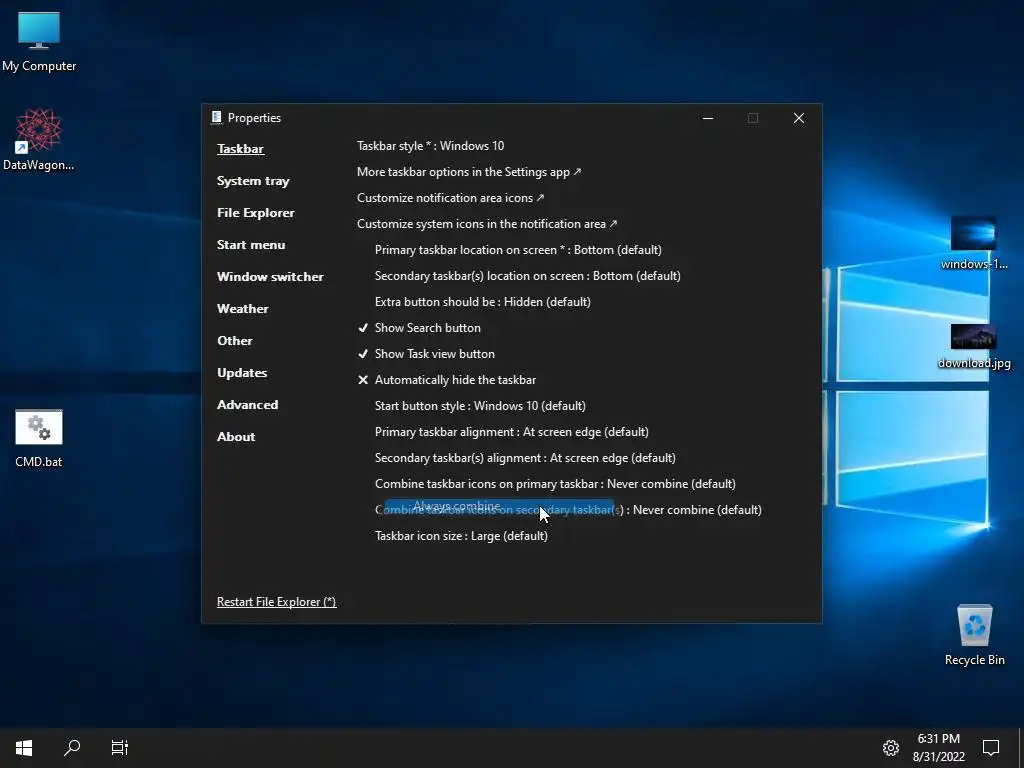Open More taskbar options in Settings app link
Screen dimensions: 1024x768
click(x=469, y=172)
